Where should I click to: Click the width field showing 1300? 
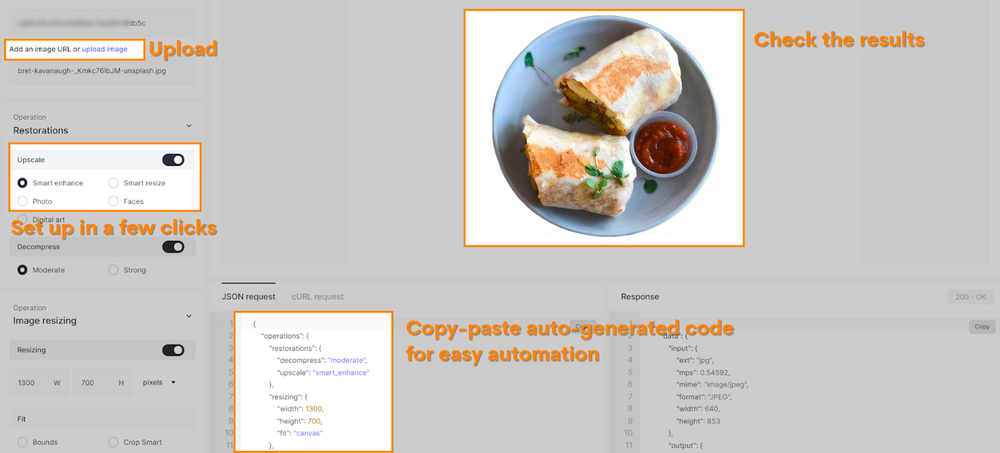point(40,383)
